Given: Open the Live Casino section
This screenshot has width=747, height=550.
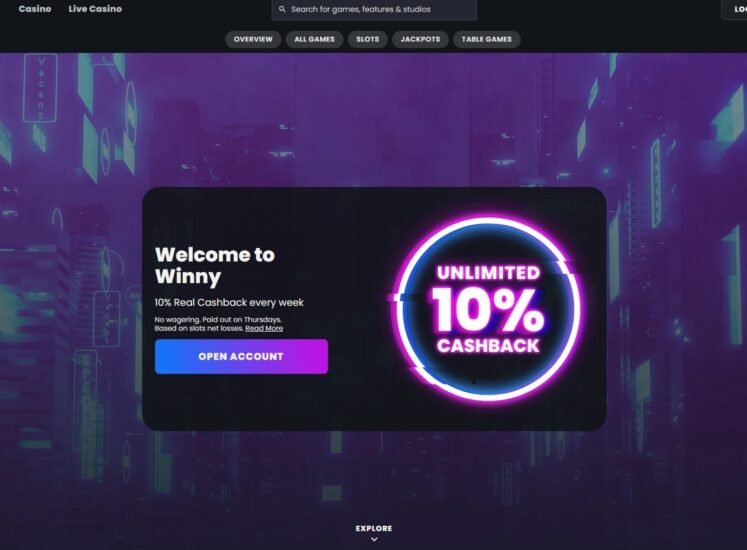Looking at the screenshot, I should 95,9.
